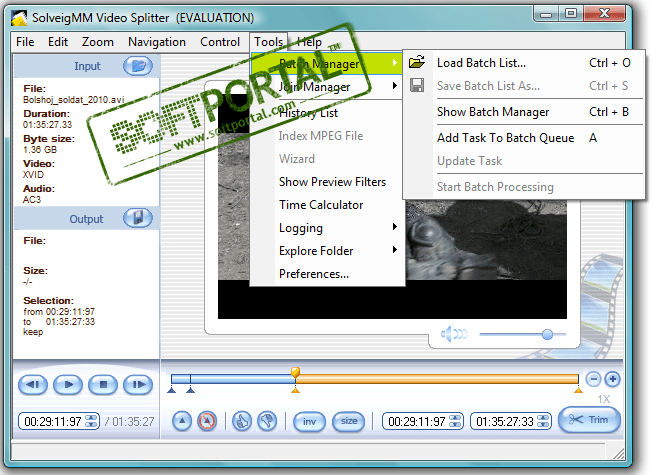This screenshot has width=653, height=475.
Task: Choose Show Batch Manager
Action: pos(524,112)
